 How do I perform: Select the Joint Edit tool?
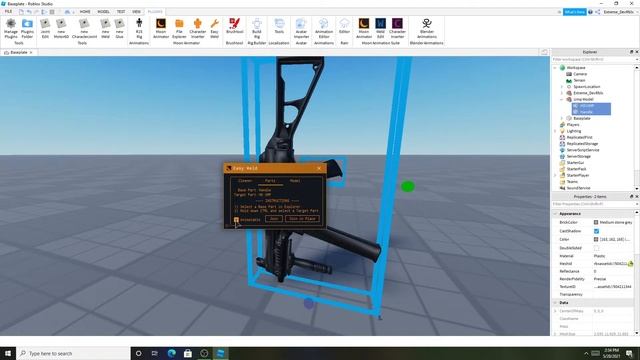45,28
